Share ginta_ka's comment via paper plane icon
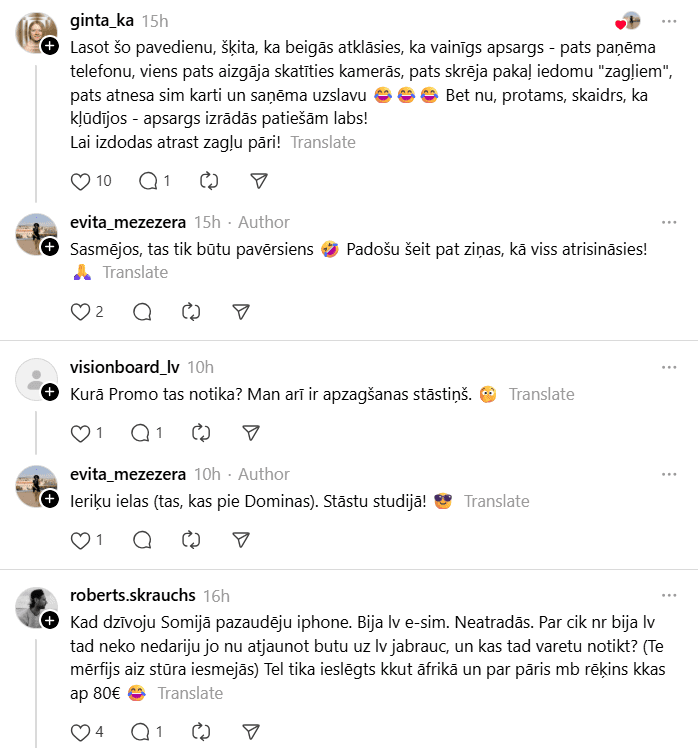This screenshot has width=698, height=748. (258, 181)
